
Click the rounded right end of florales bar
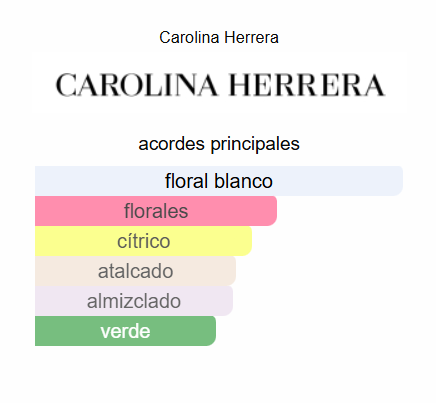pos(272,211)
